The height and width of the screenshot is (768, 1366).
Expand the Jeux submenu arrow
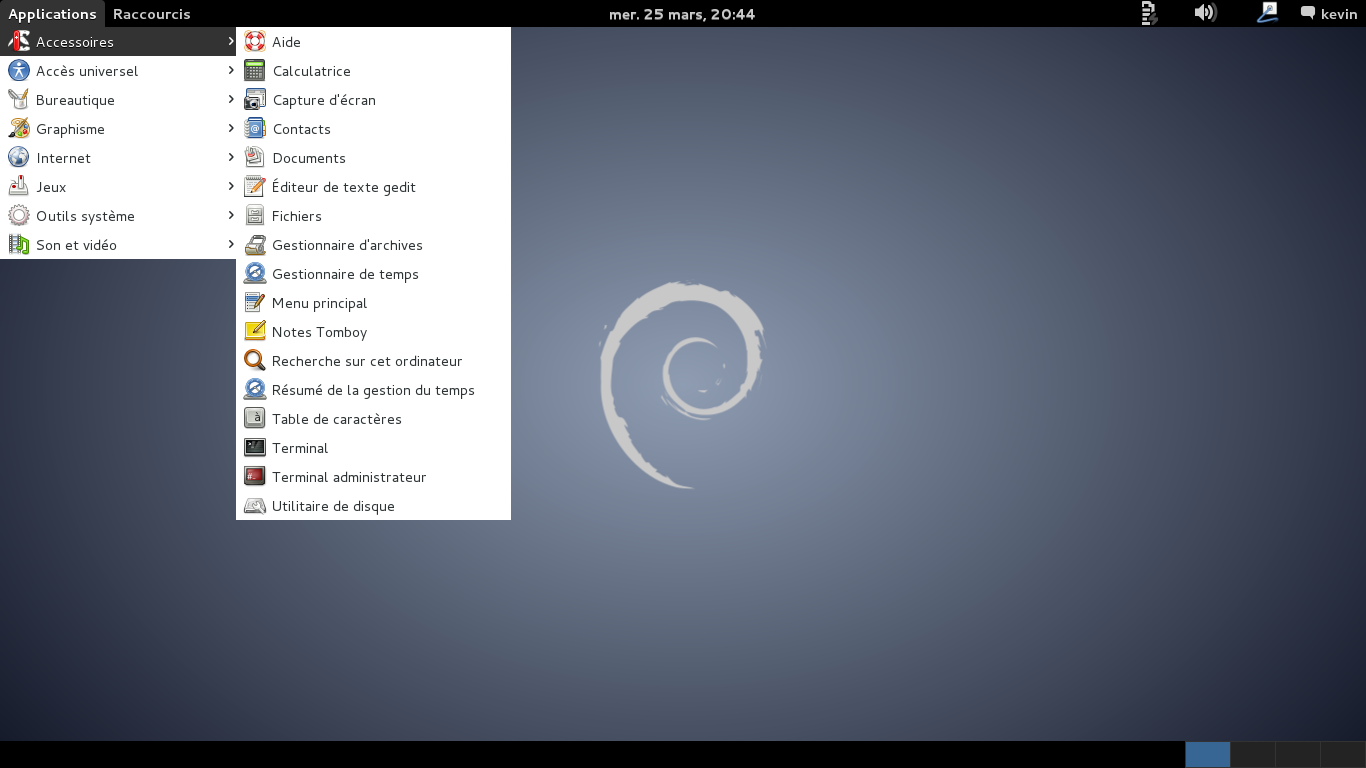coord(231,186)
